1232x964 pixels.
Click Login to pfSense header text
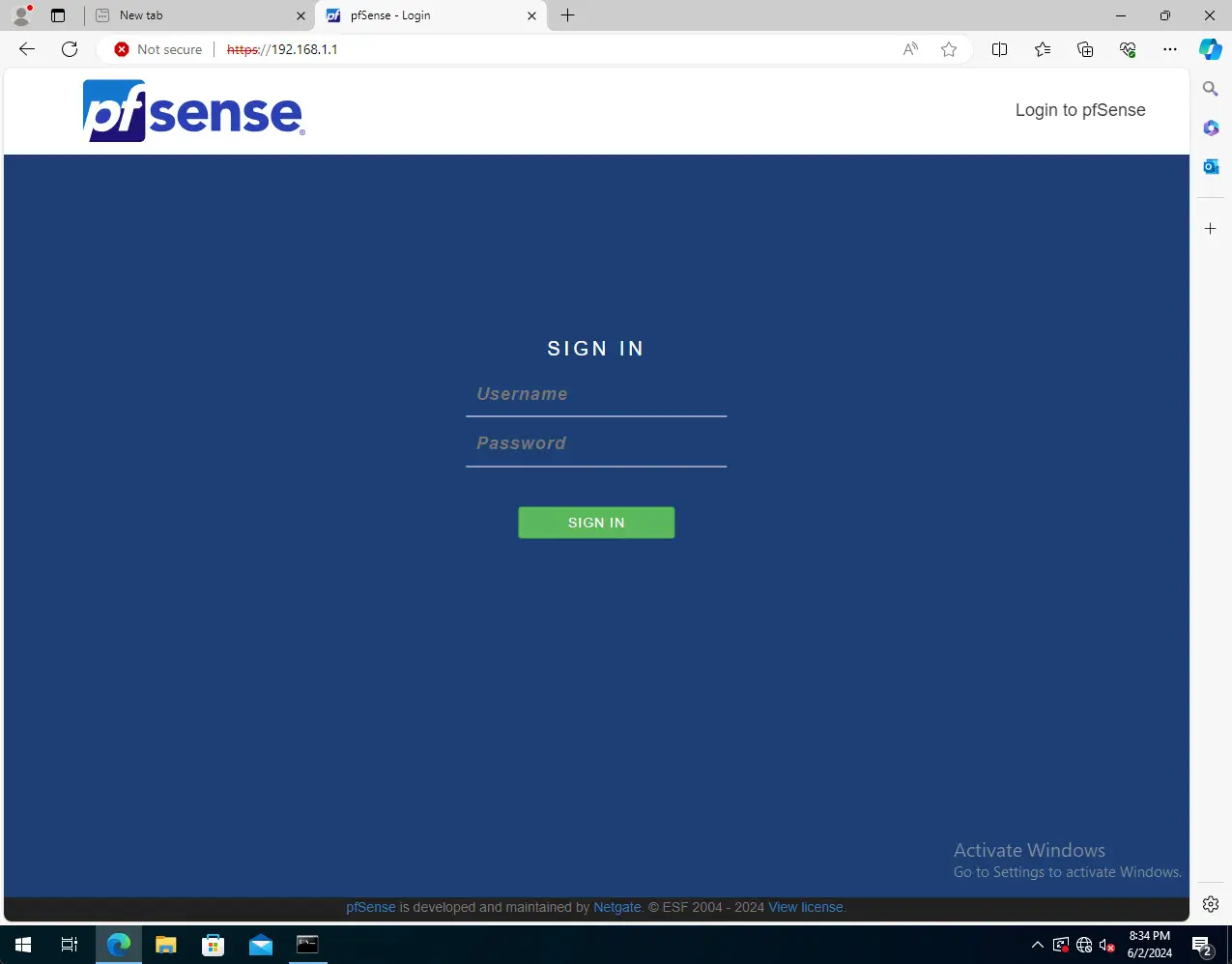tap(1080, 110)
